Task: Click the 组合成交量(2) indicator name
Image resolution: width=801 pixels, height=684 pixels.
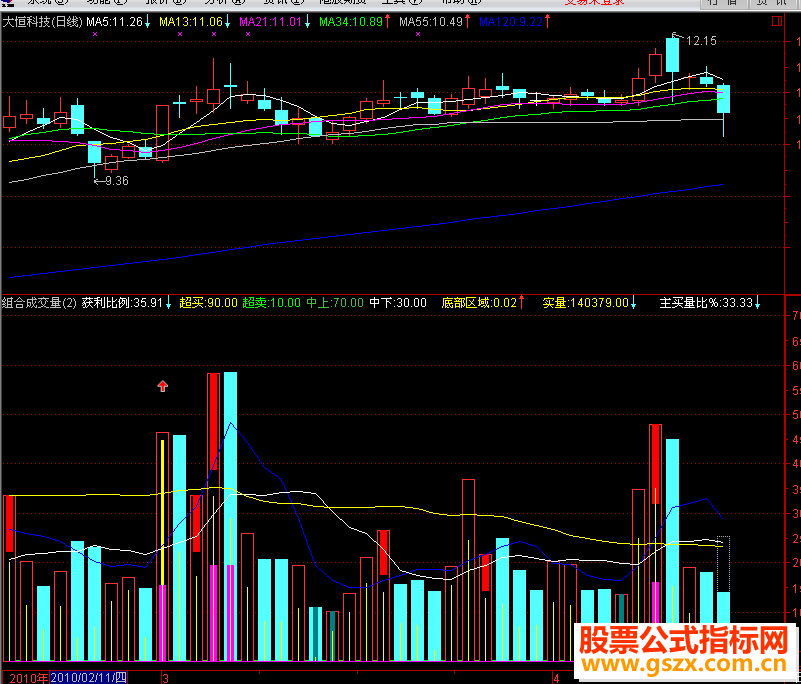Action: (39, 303)
